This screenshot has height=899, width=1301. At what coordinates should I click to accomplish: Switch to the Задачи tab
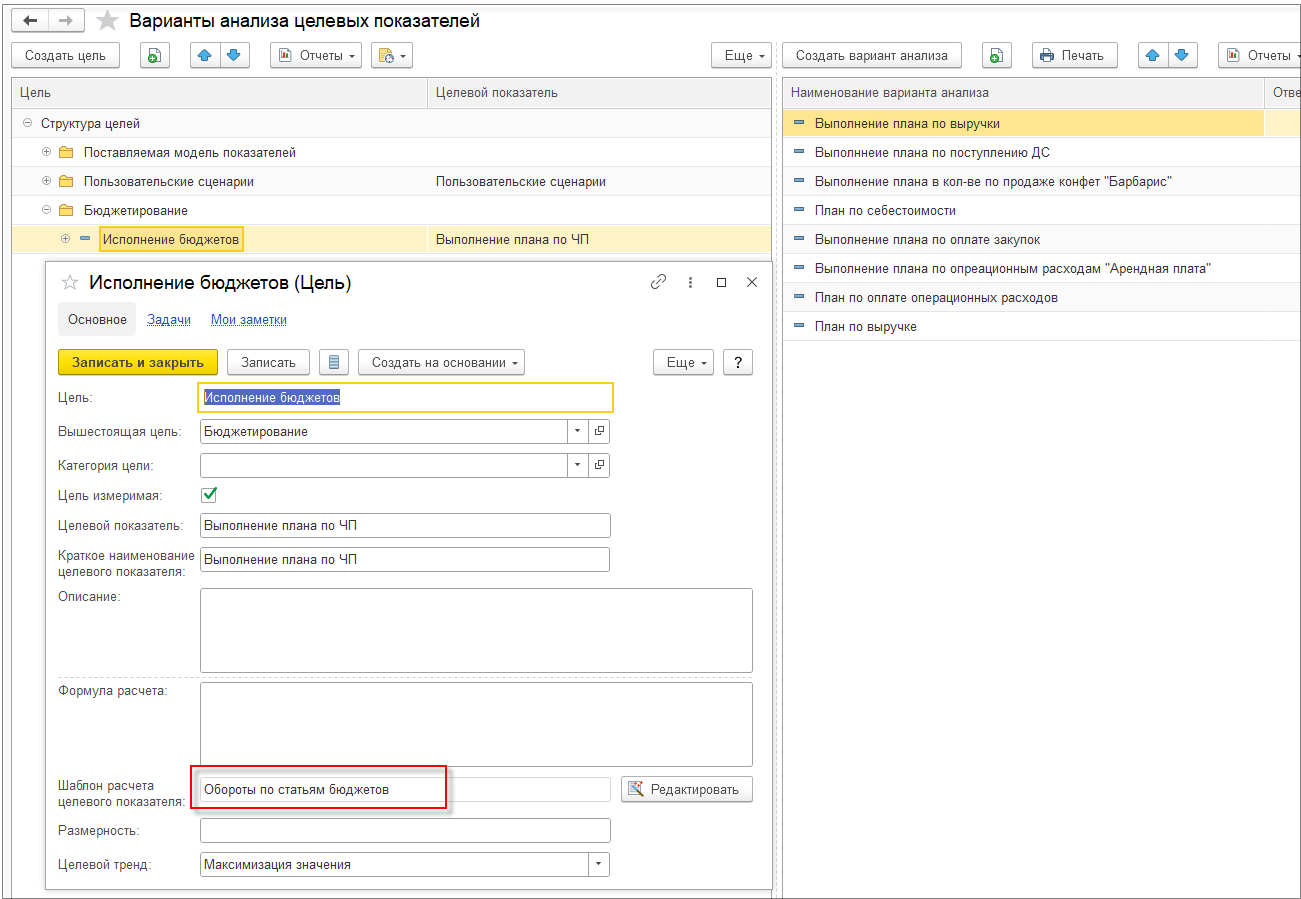click(168, 320)
